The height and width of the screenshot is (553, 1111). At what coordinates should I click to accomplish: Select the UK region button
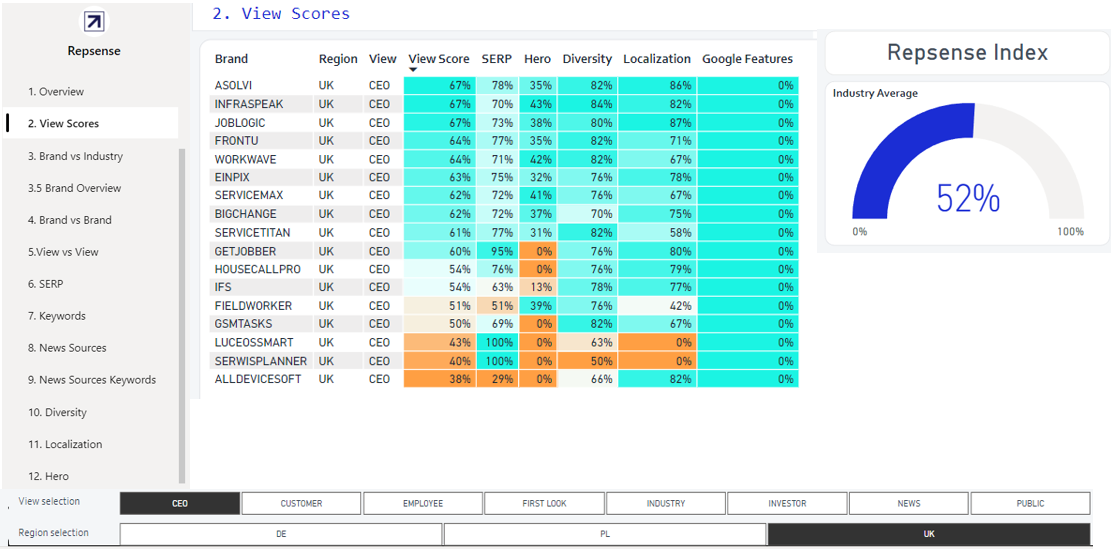[x=929, y=534]
